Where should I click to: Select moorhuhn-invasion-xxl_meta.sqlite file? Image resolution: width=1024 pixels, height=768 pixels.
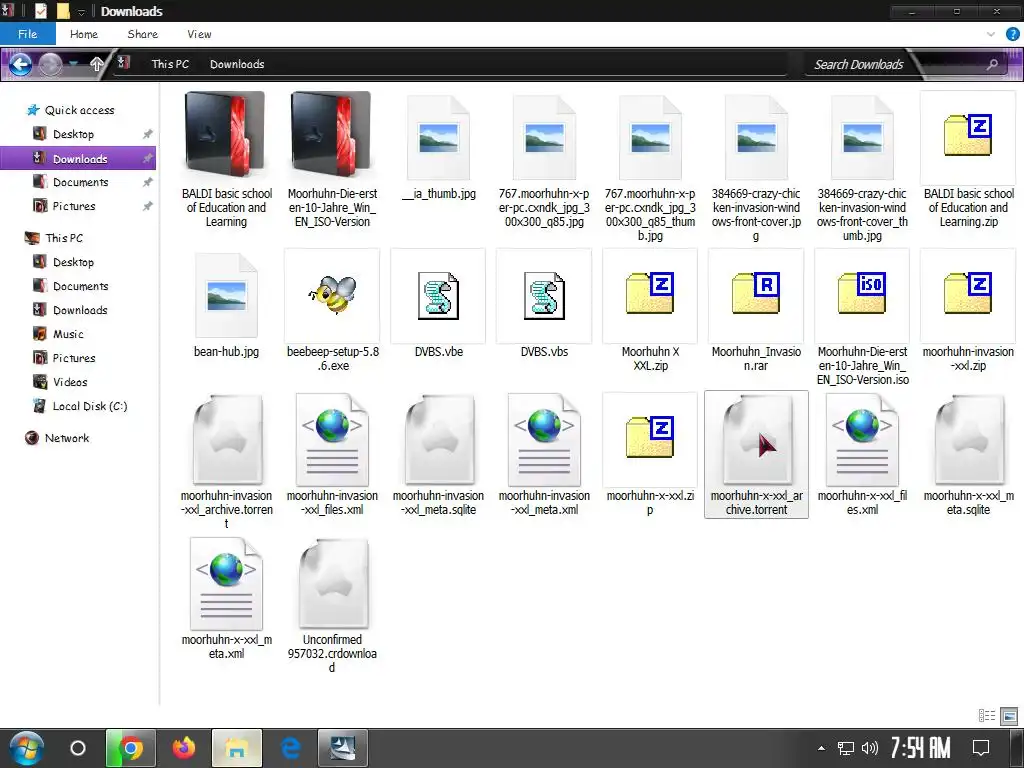coord(438,455)
